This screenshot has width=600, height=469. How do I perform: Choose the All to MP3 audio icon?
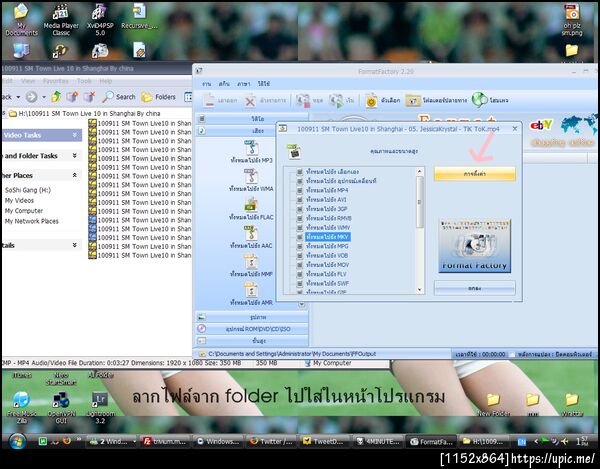click(x=251, y=148)
